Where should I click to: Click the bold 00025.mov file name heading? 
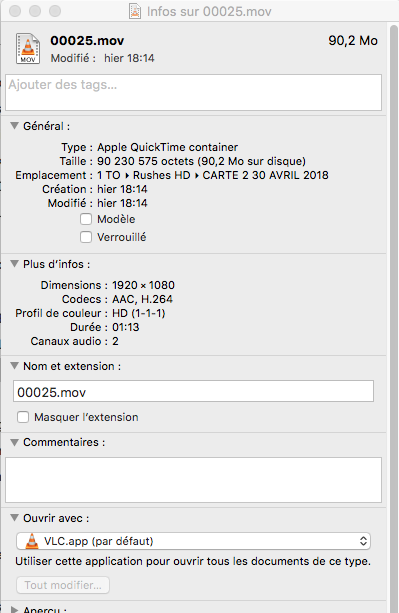(87, 41)
